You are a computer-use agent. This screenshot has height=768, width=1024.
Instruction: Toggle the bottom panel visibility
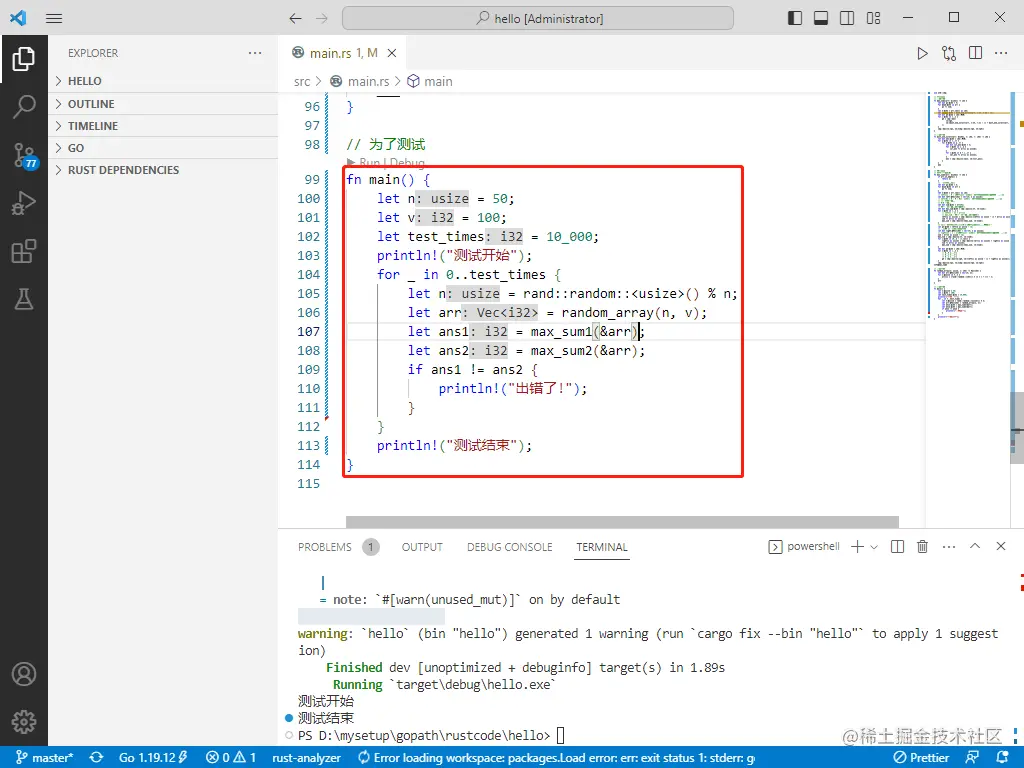[821, 18]
